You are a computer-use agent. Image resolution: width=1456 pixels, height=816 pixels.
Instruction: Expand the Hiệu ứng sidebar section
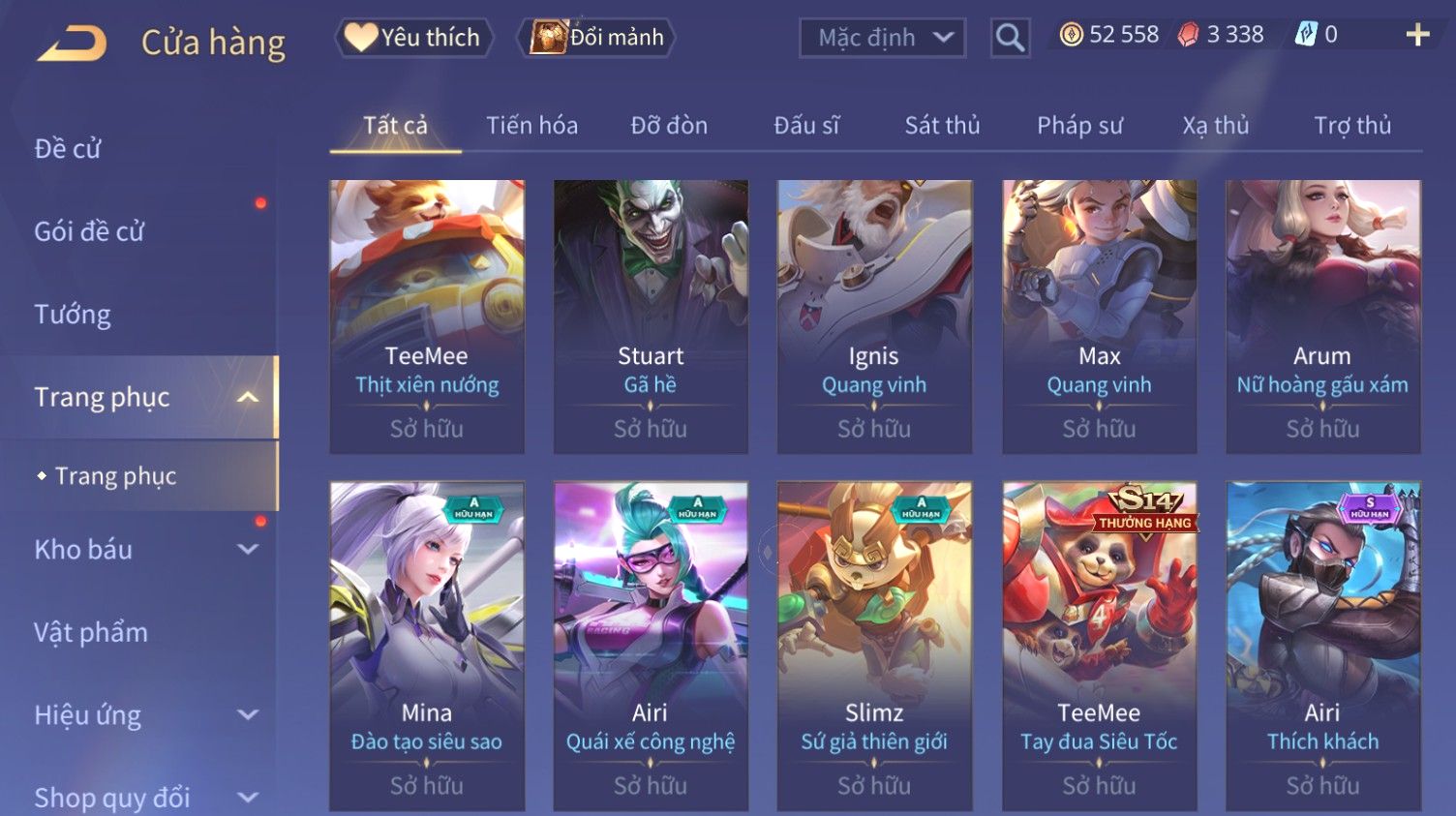coord(248,714)
